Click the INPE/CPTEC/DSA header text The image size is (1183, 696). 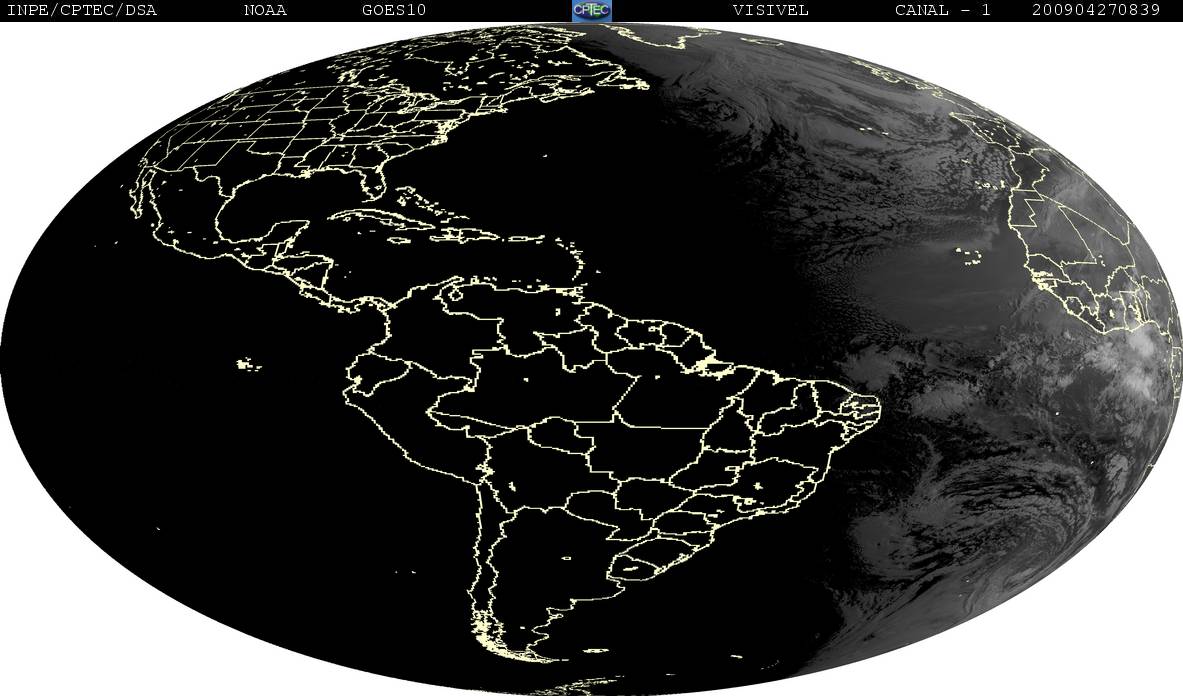pos(81,11)
